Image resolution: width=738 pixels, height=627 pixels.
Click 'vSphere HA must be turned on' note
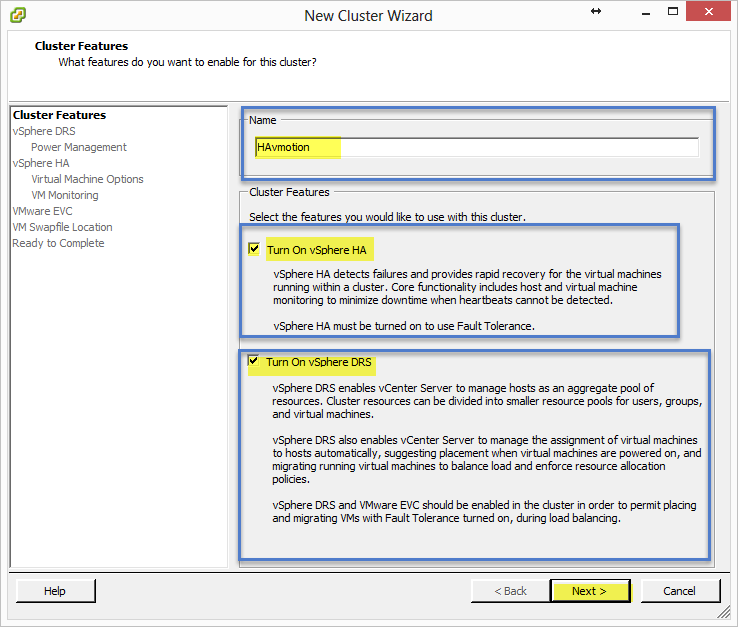point(404,326)
